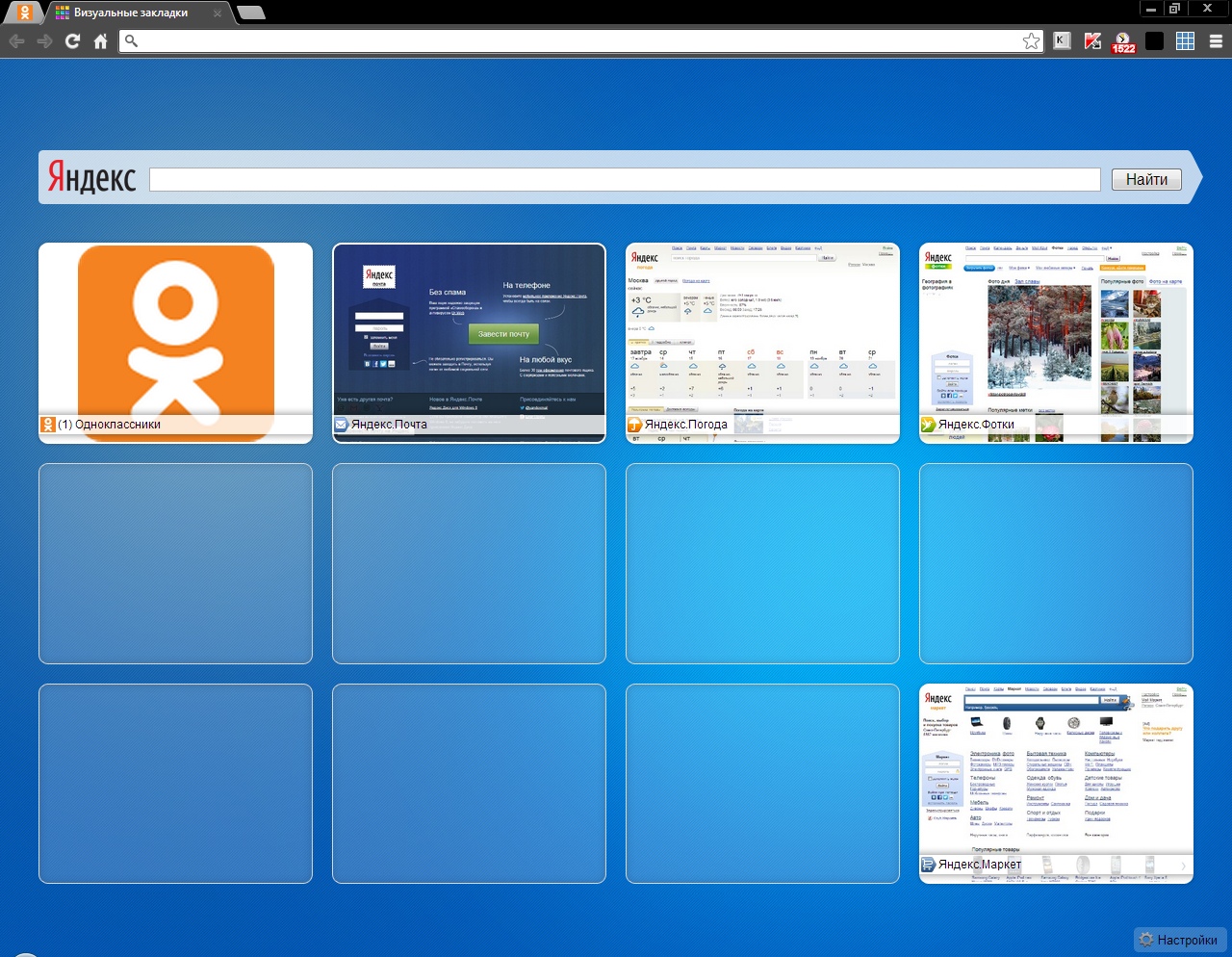Click the Яндекс logo
The width and height of the screenshot is (1232, 957).
pos(92,177)
